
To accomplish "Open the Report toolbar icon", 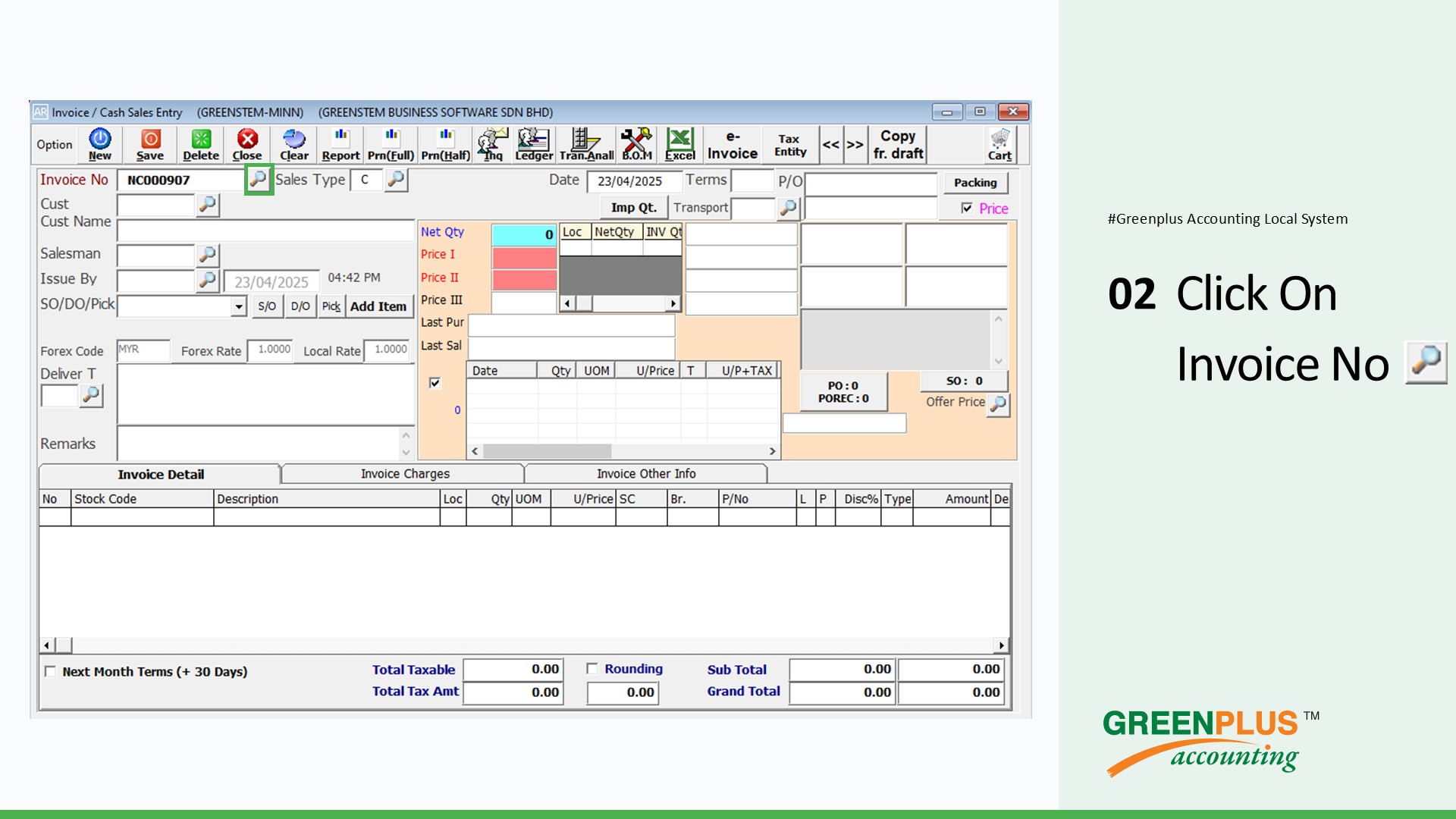I will click(x=340, y=144).
